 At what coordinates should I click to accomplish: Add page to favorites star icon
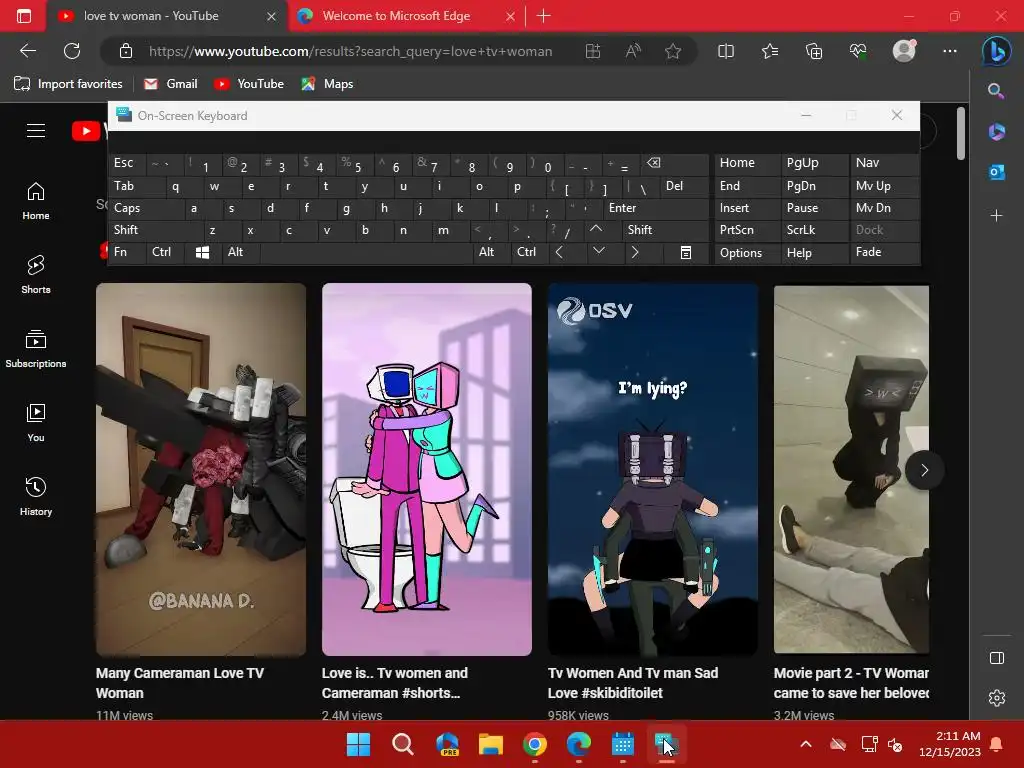(x=673, y=51)
